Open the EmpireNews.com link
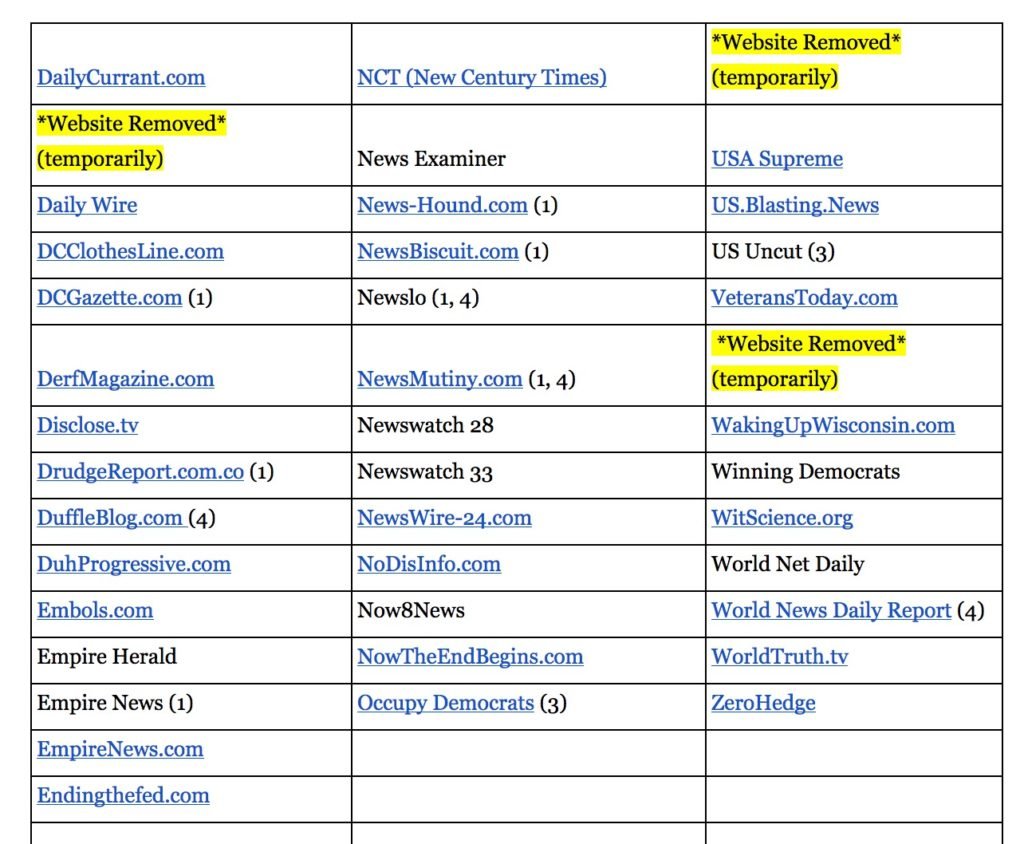 coord(120,749)
